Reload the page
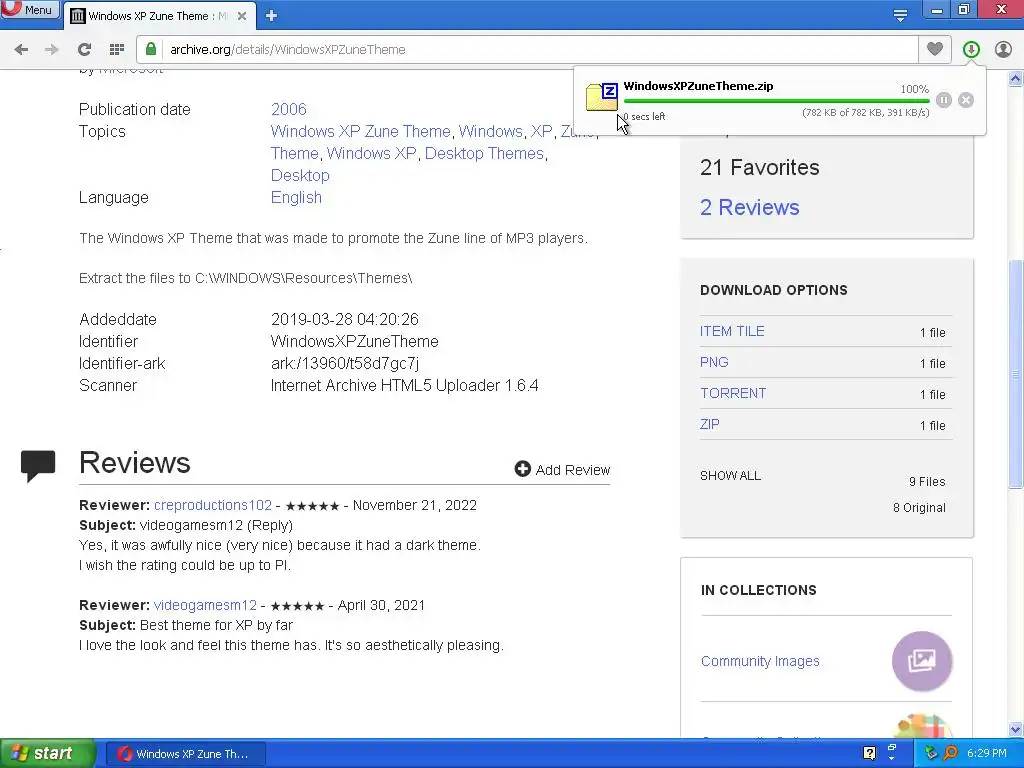1024x768 pixels. coord(84,50)
